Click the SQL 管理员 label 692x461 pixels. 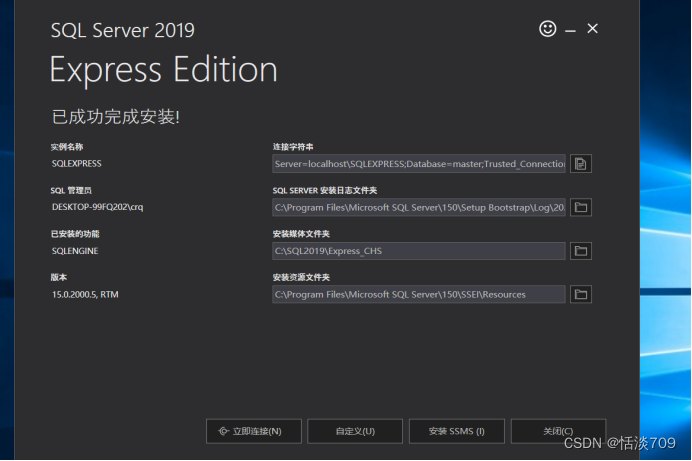coord(71,191)
